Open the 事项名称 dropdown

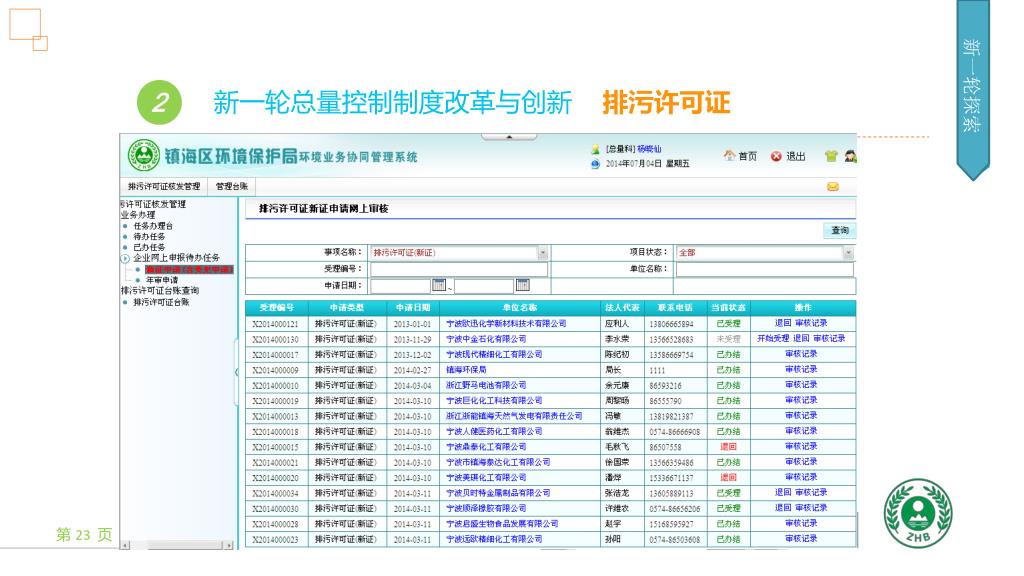click(x=543, y=253)
